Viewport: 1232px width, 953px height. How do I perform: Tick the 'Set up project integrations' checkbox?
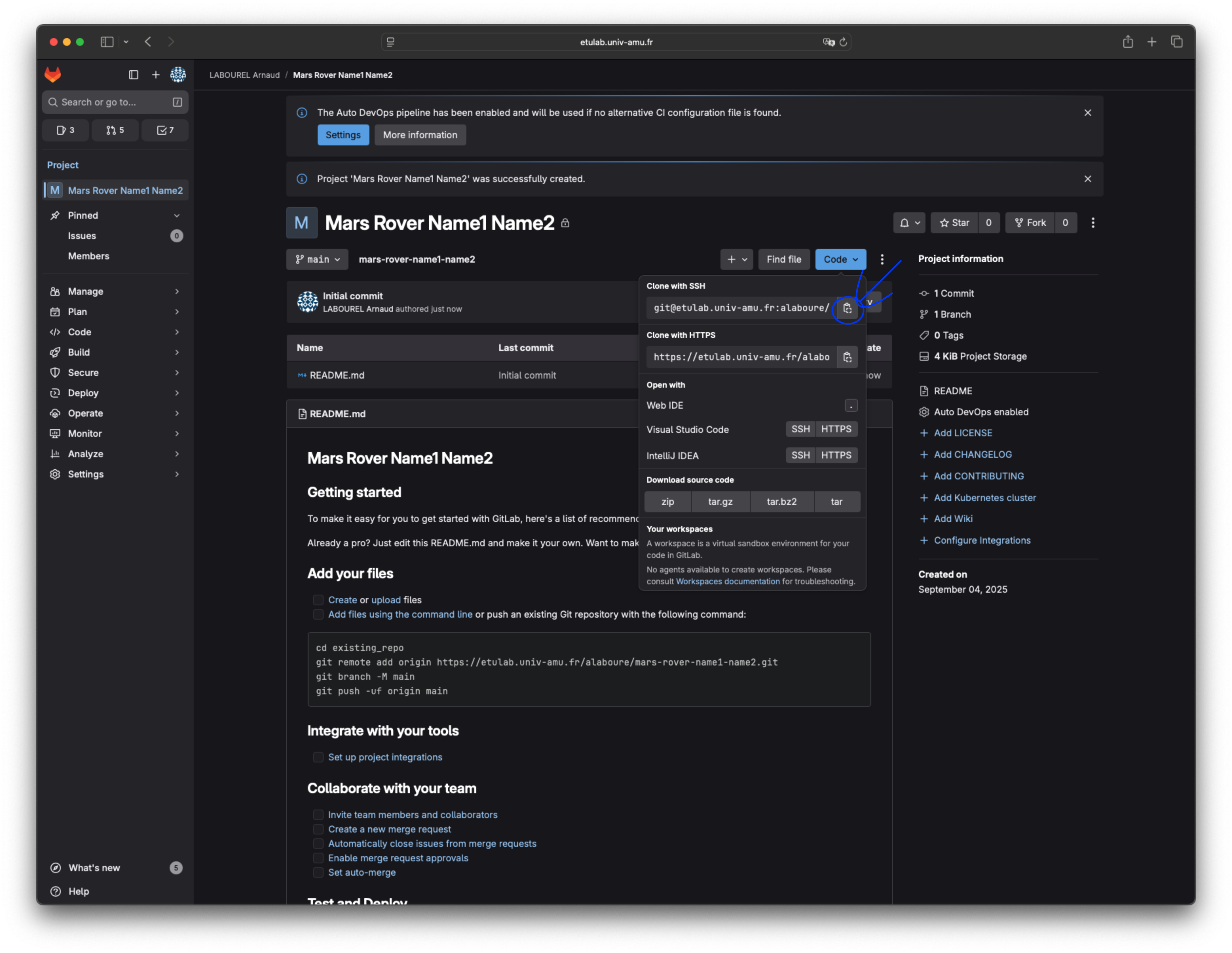318,757
